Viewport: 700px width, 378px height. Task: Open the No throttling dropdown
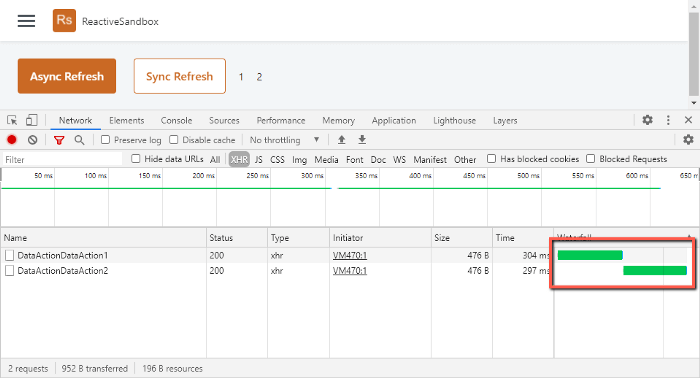pos(285,140)
